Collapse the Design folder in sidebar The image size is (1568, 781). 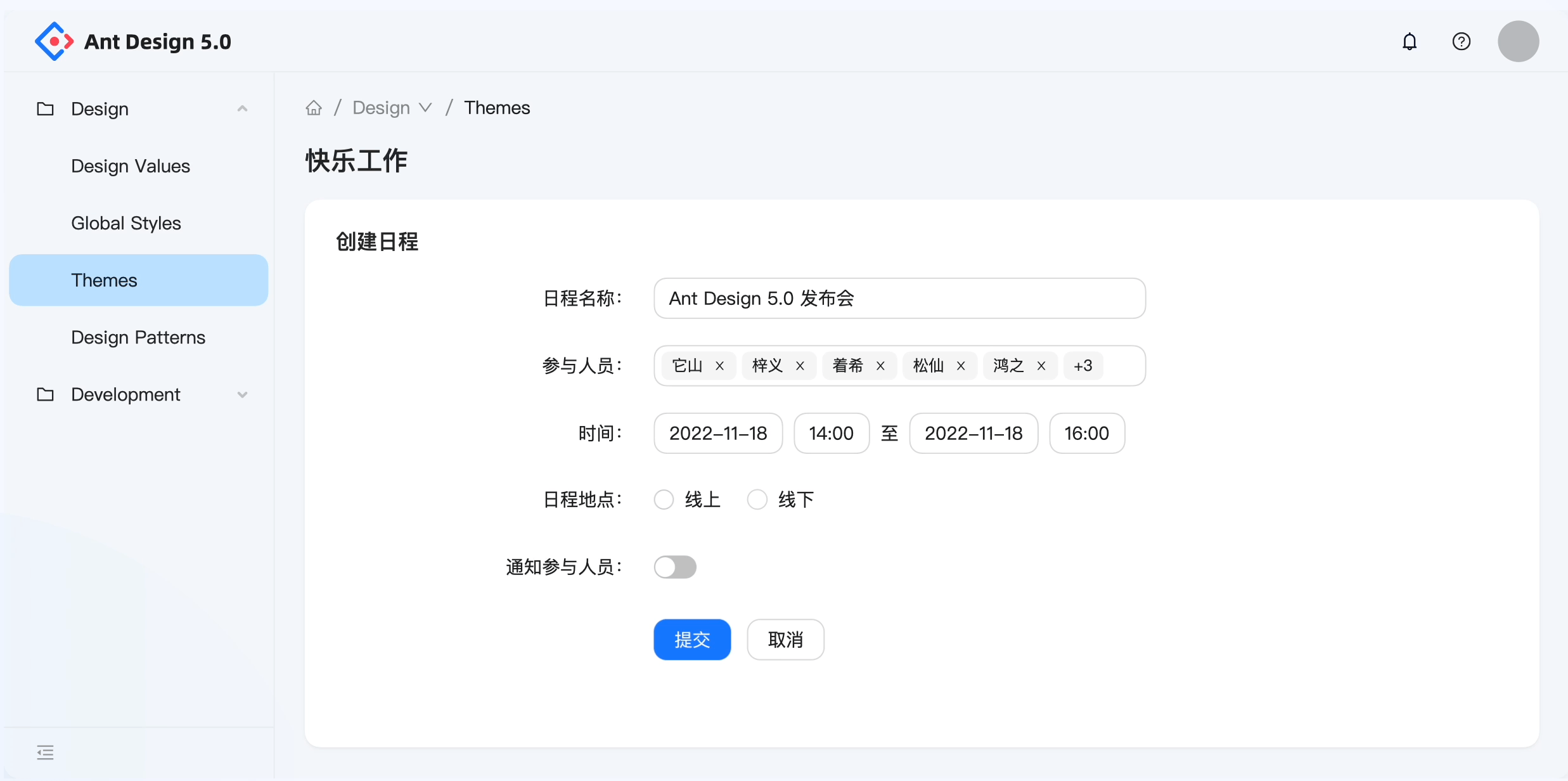[243, 108]
